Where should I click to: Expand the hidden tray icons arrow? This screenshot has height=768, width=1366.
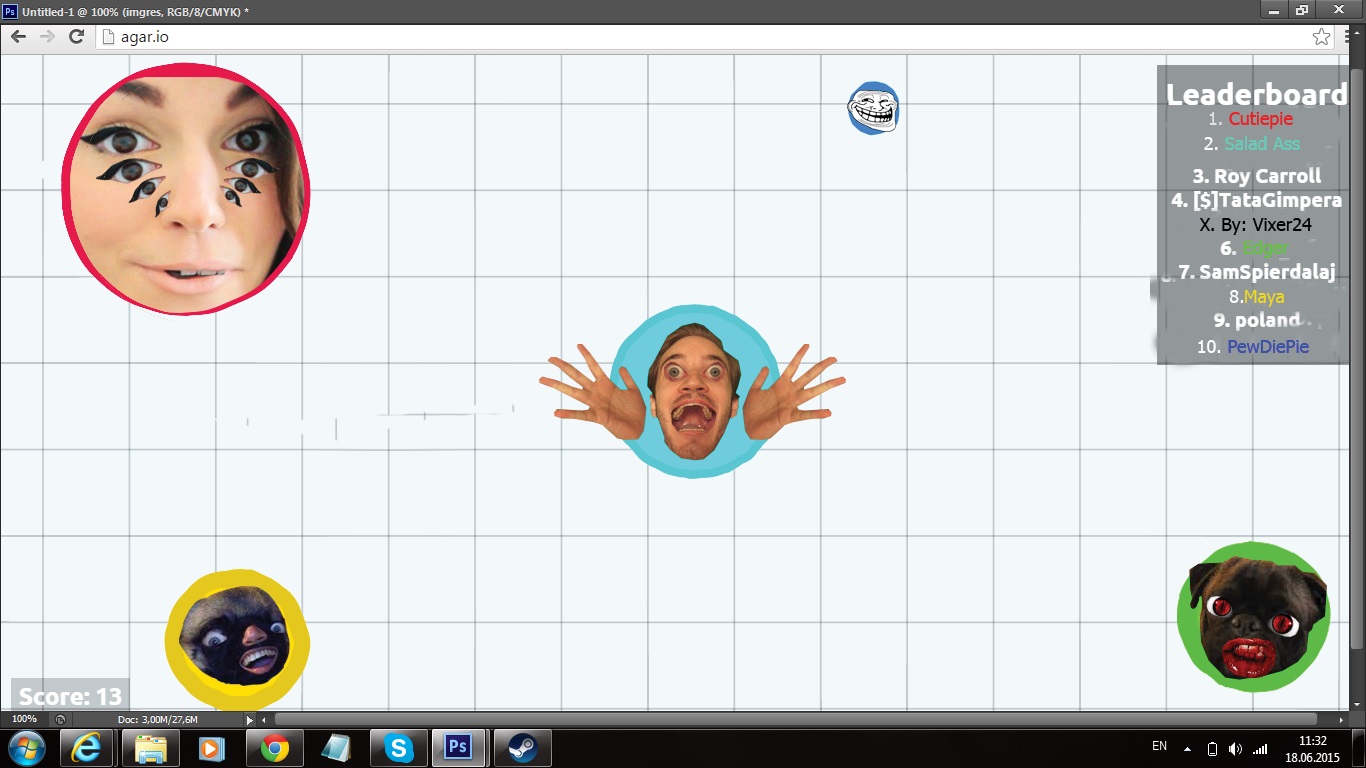(1187, 749)
